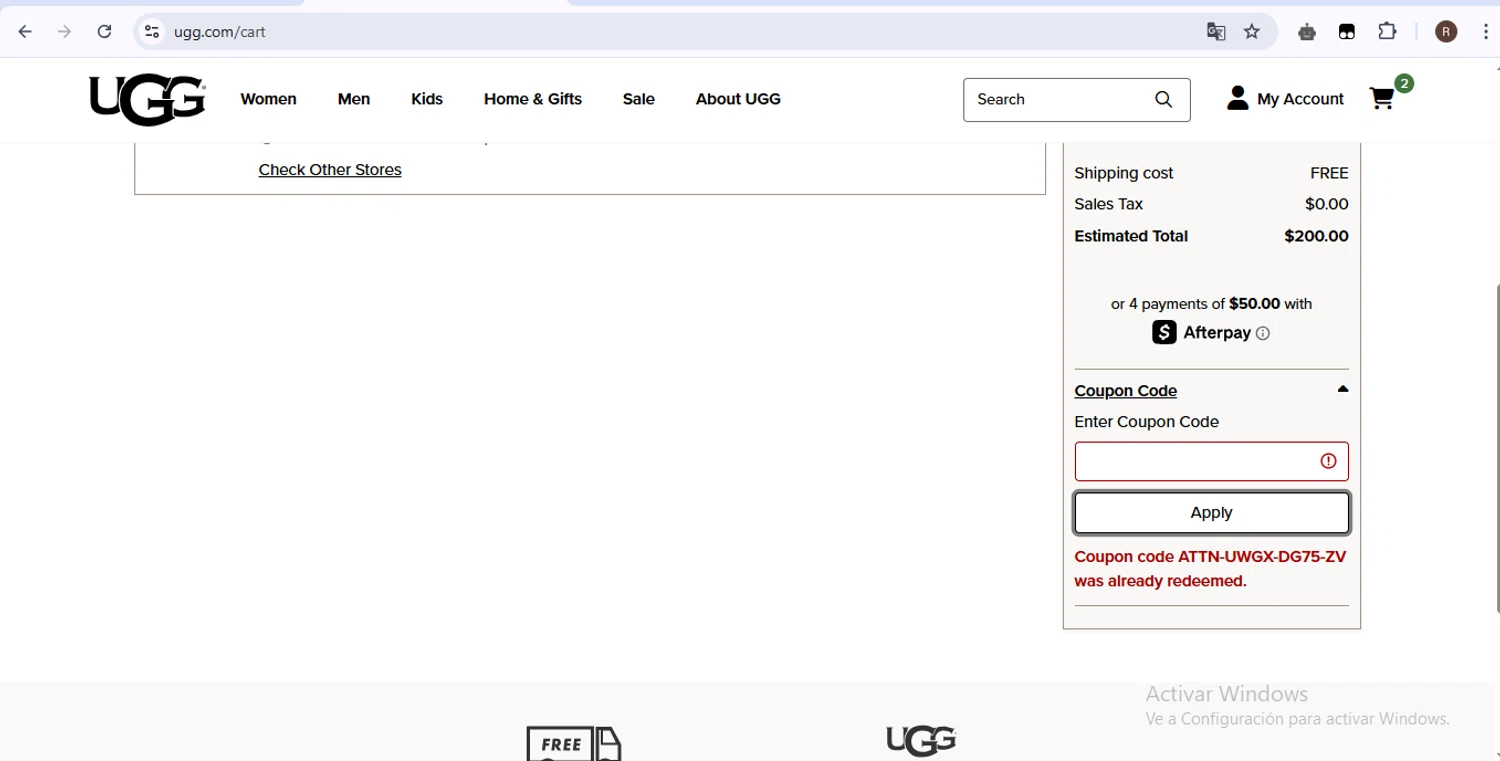
Task: Focus the Enter Coupon Code field
Action: coord(1211,461)
